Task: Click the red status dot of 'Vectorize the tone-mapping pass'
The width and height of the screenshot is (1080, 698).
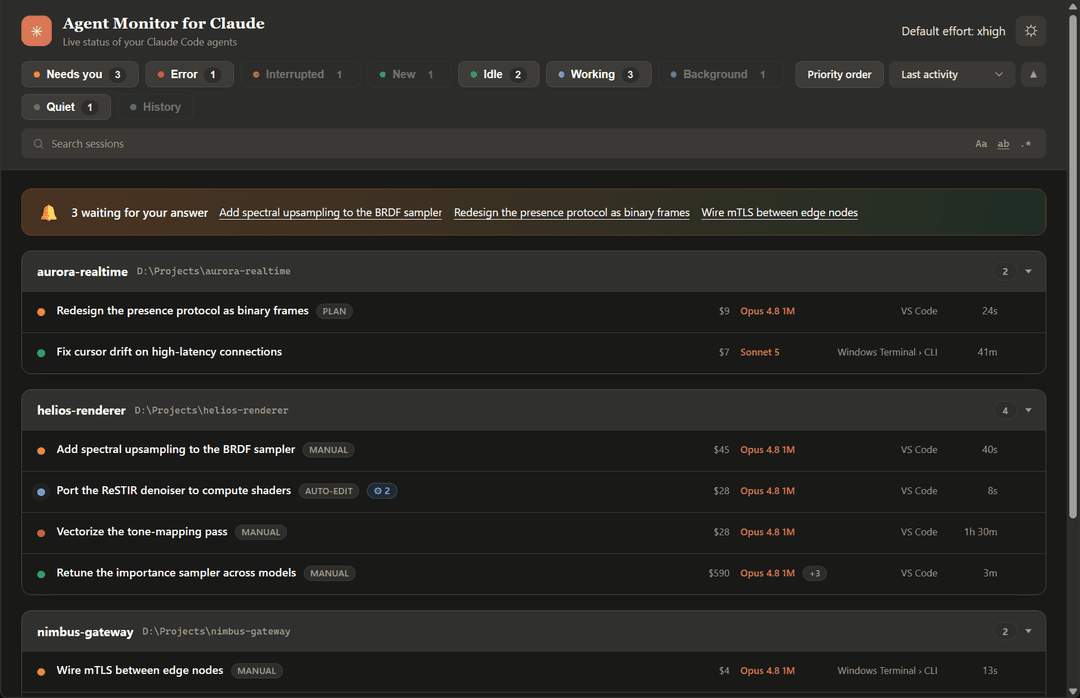Action: [x=41, y=533]
